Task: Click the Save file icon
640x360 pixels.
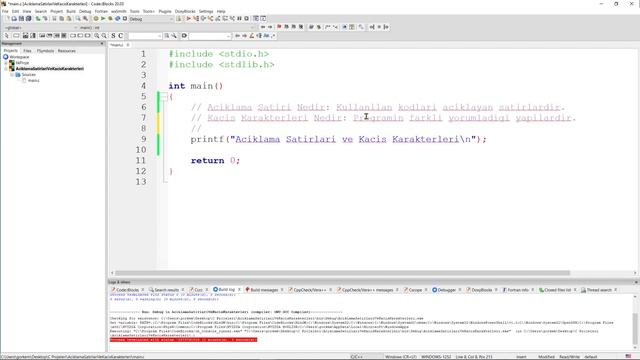Action: pyautogui.click(x=21, y=19)
